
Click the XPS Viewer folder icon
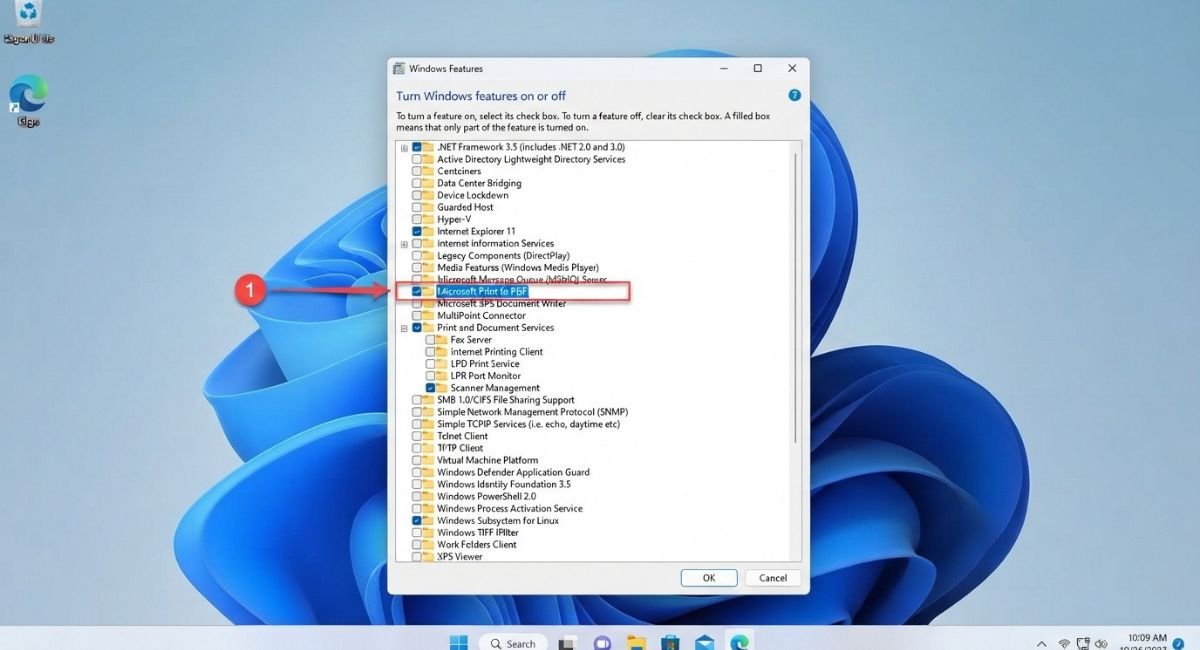point(428,556)
